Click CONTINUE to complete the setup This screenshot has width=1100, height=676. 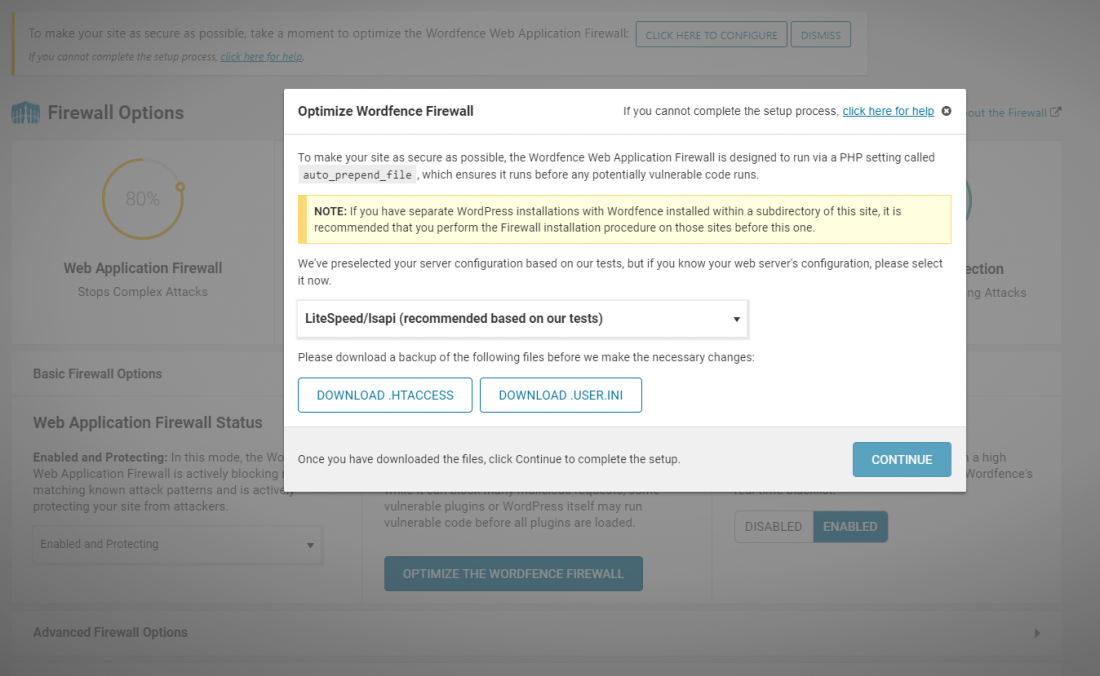901,459
